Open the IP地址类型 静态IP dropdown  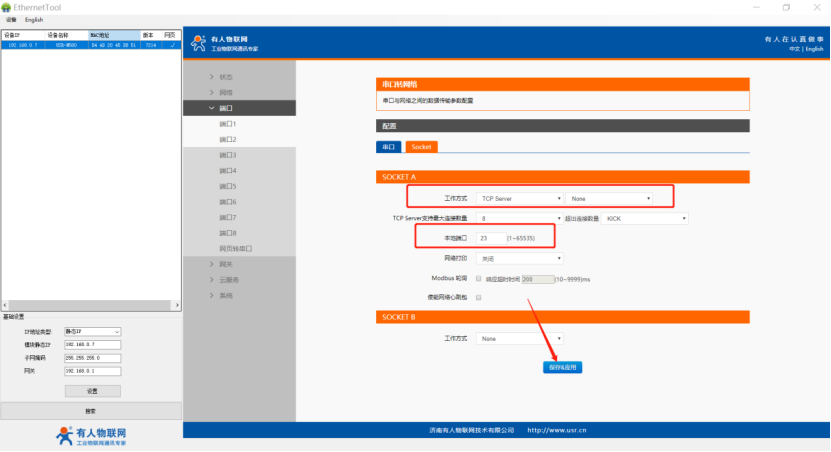(x=92, y=331)
